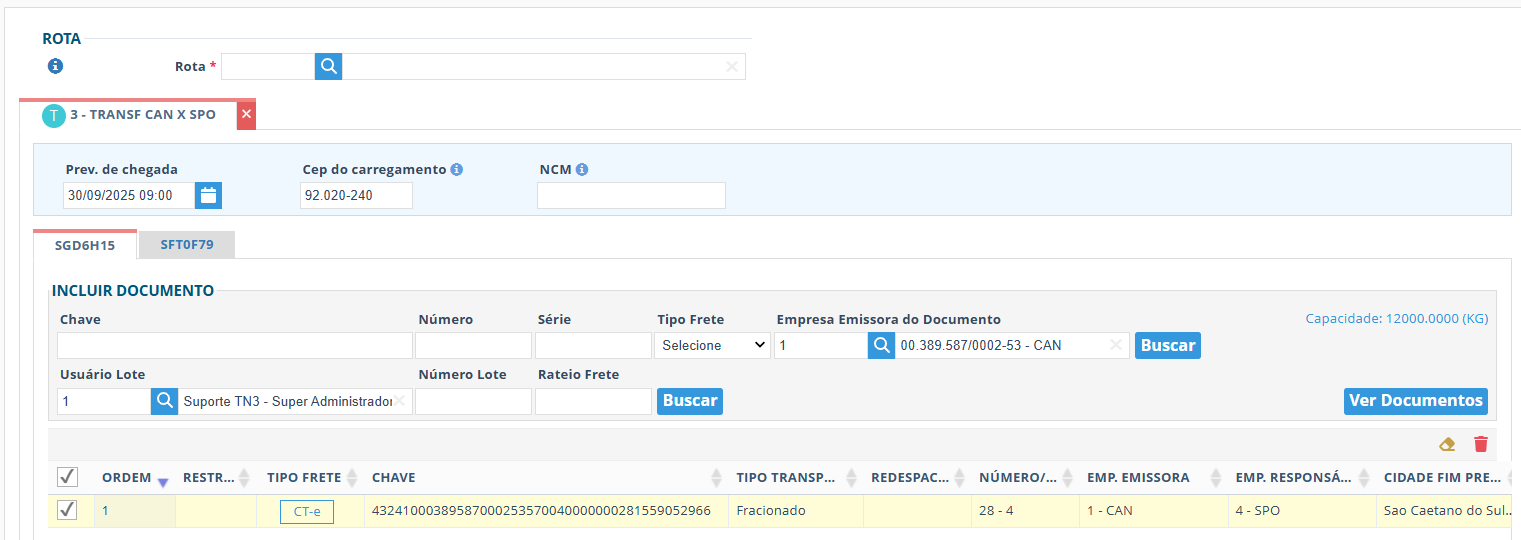This screenshot has width=1521, height=540.
Task: Uncheck the checkbox for order row 1
Action: [67, 511]
